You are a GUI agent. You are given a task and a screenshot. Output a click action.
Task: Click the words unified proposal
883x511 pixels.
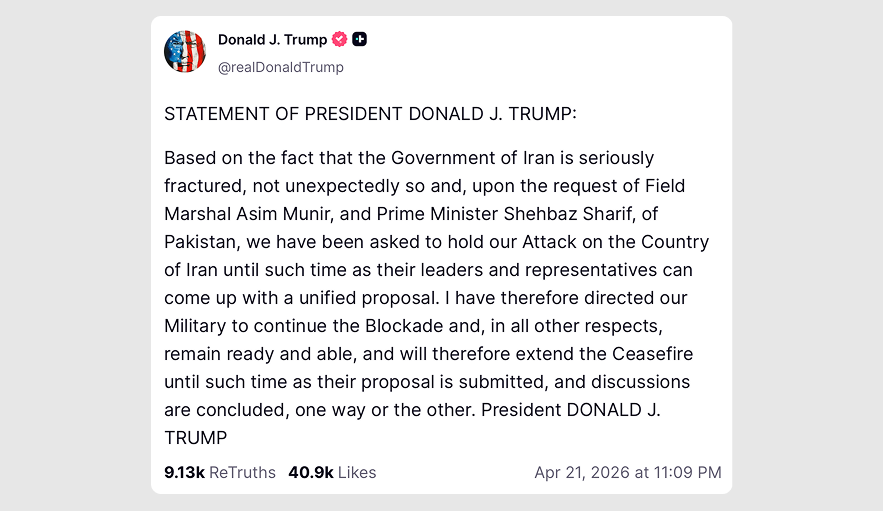pos(372,298)
